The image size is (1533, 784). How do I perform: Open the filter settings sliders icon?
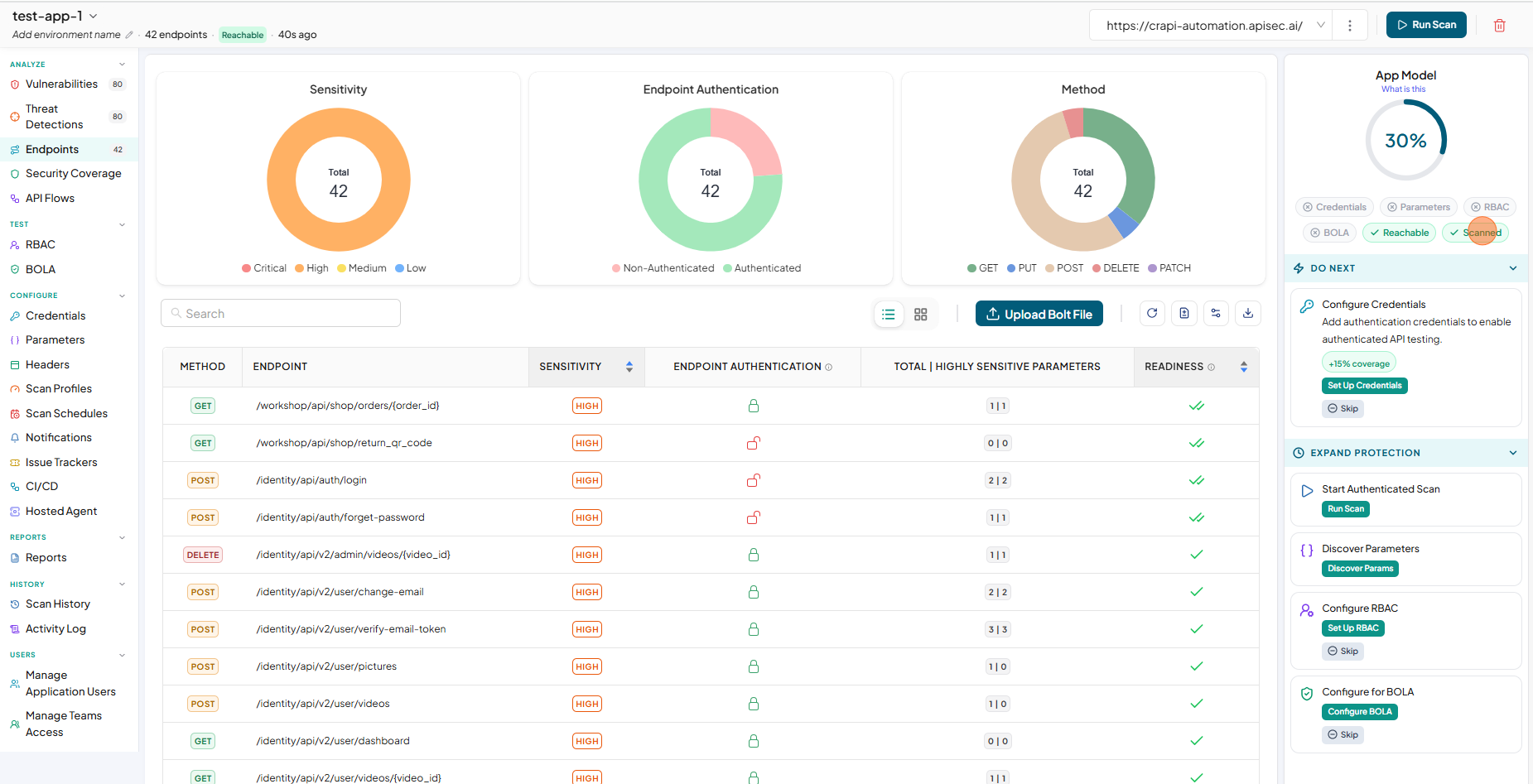(1216, 314)
